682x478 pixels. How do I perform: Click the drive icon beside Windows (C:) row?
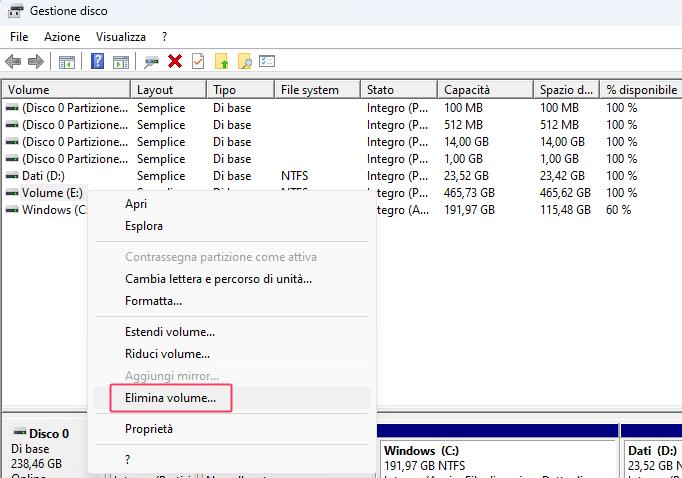click(x=12, y=210)
